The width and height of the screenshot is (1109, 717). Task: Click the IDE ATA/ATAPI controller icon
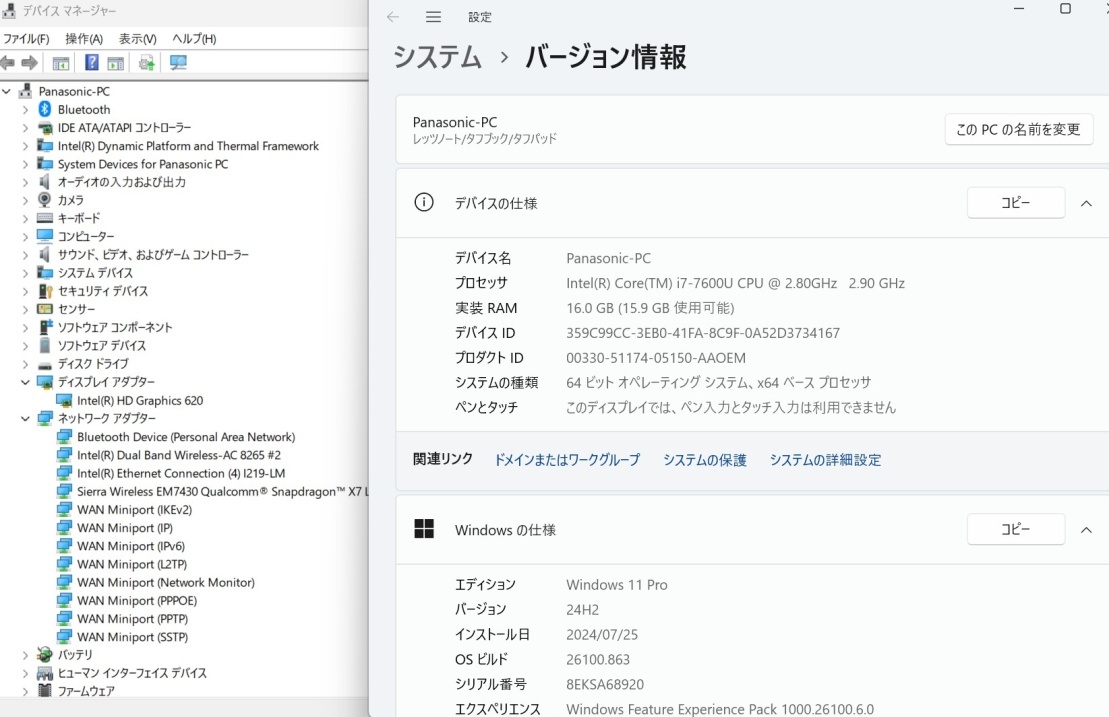[45, 128]
